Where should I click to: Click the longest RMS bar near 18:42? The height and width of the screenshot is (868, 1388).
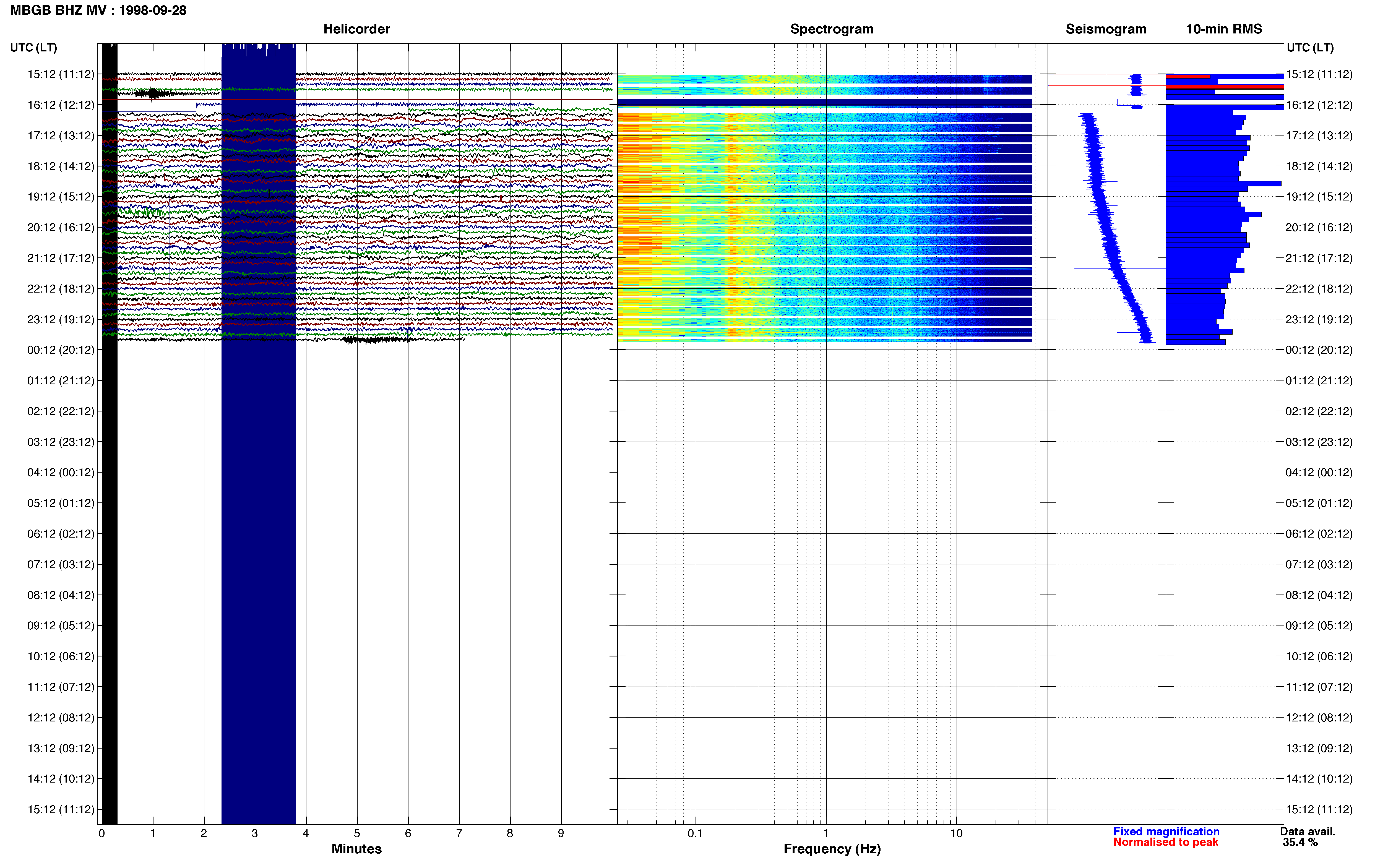click(x=1223, y=184)
